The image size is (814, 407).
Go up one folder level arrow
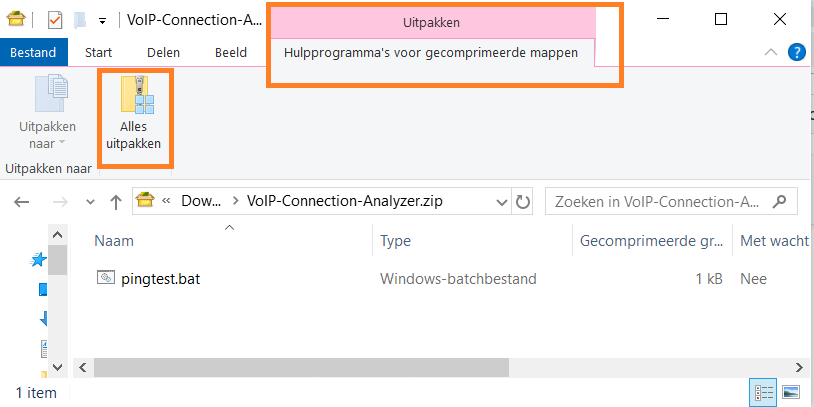(x=116, y=201)
